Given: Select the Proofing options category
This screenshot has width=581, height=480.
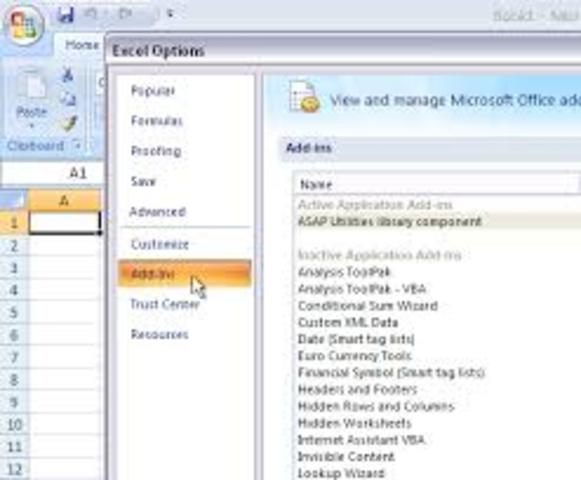Looking at the screenshot, I should (156, 151).
